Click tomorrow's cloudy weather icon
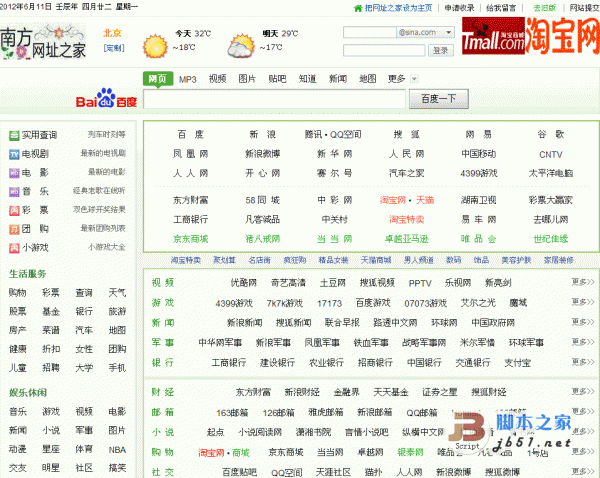The height and width of the screenshot is (478, 600). (x=241, y=46)
